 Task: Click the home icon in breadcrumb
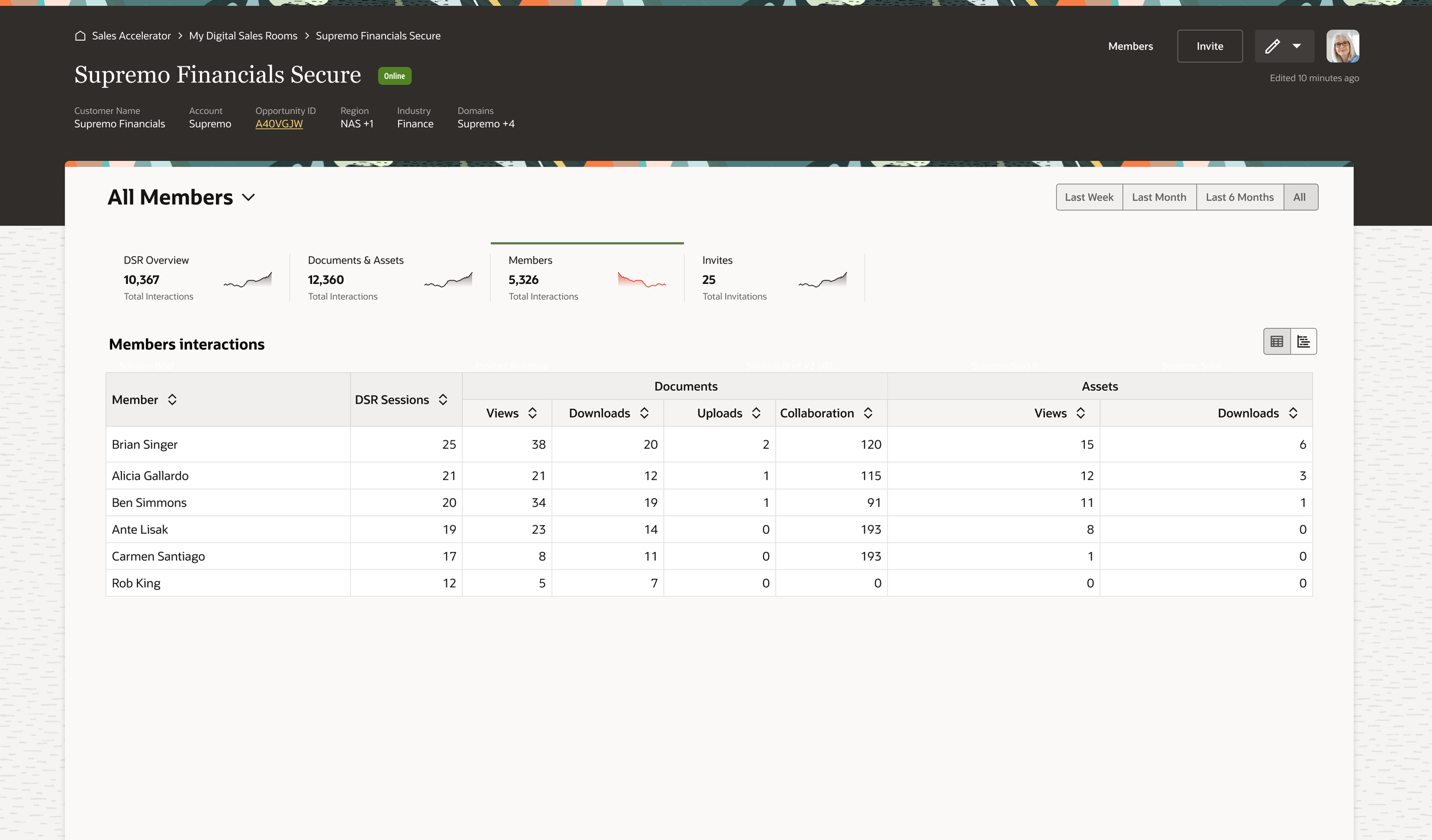(80, 36)
